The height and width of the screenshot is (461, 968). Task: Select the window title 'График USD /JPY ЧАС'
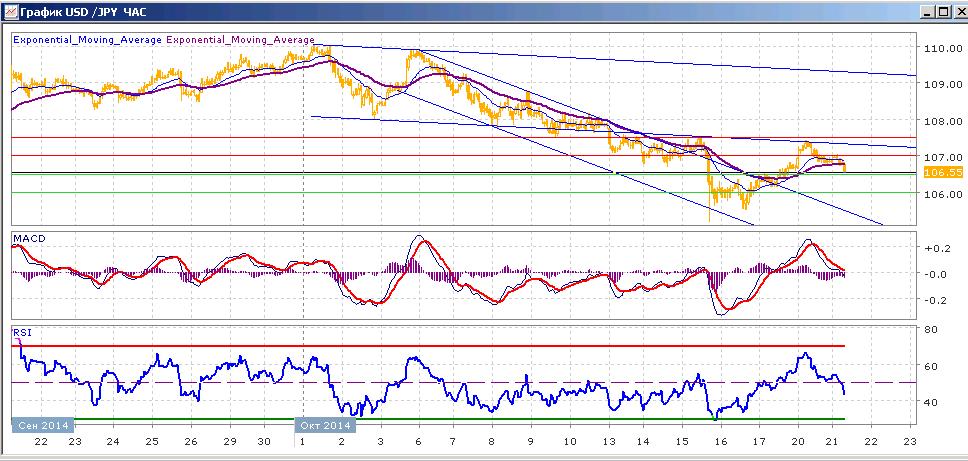coord(83,12)
